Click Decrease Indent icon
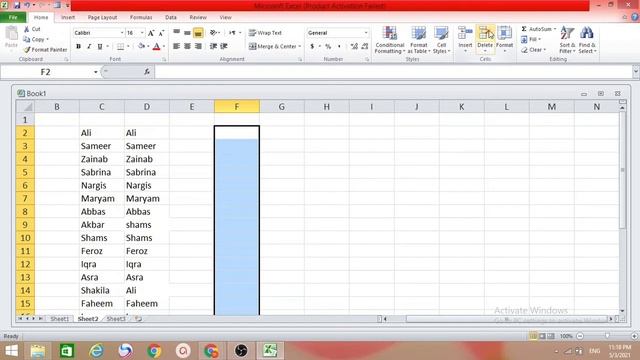The image size is (640, 360). click(213, 46)
